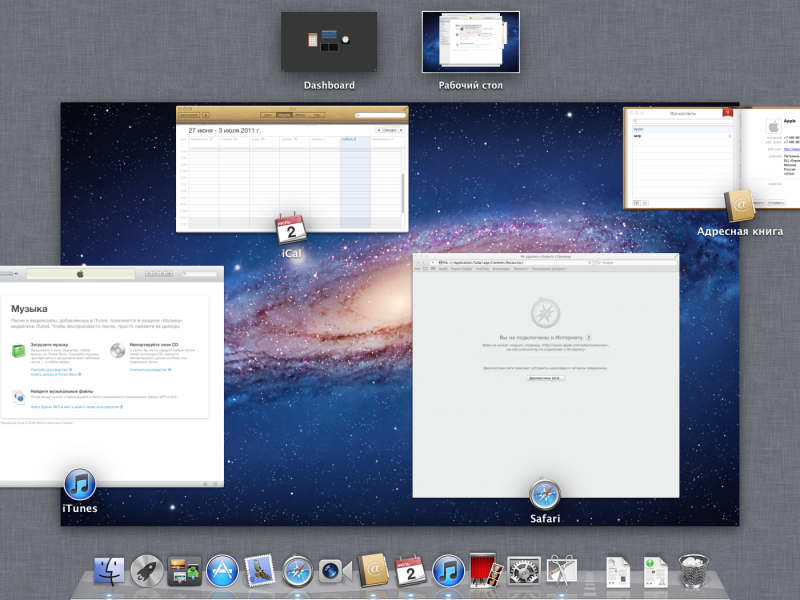Open the Trash in the Dock

(693, 571)
